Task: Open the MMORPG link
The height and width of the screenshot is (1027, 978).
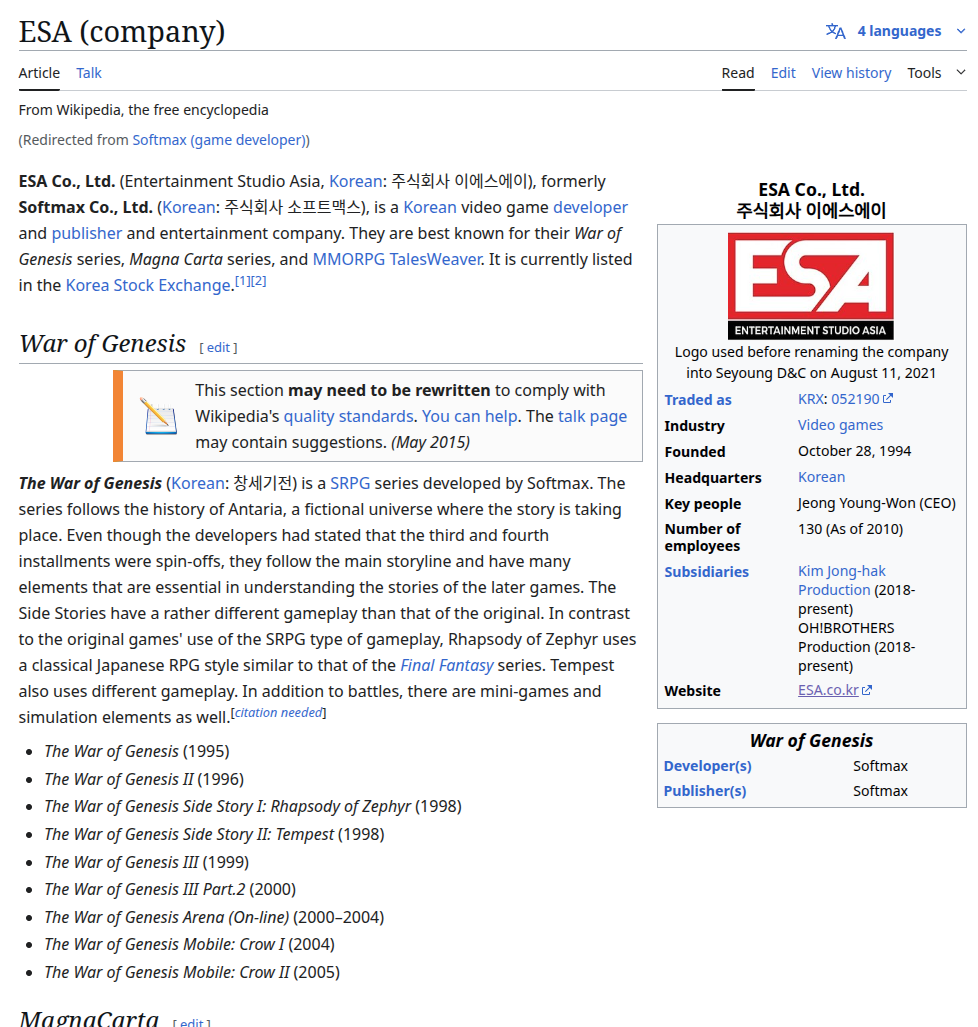Action: coord(348,259)
